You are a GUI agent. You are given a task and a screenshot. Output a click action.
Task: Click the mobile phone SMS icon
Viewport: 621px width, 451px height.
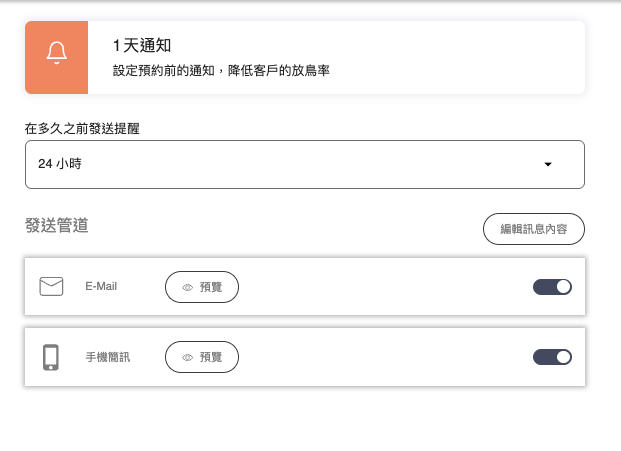point(51,357)
